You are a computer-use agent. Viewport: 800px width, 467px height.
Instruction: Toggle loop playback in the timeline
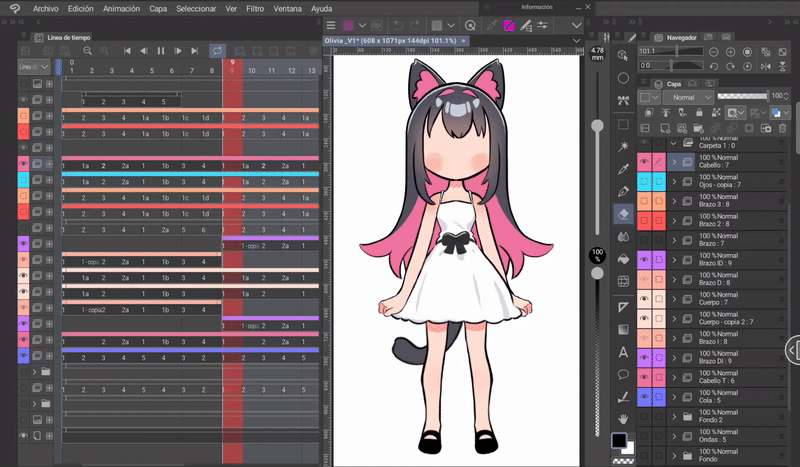(217, 50)
